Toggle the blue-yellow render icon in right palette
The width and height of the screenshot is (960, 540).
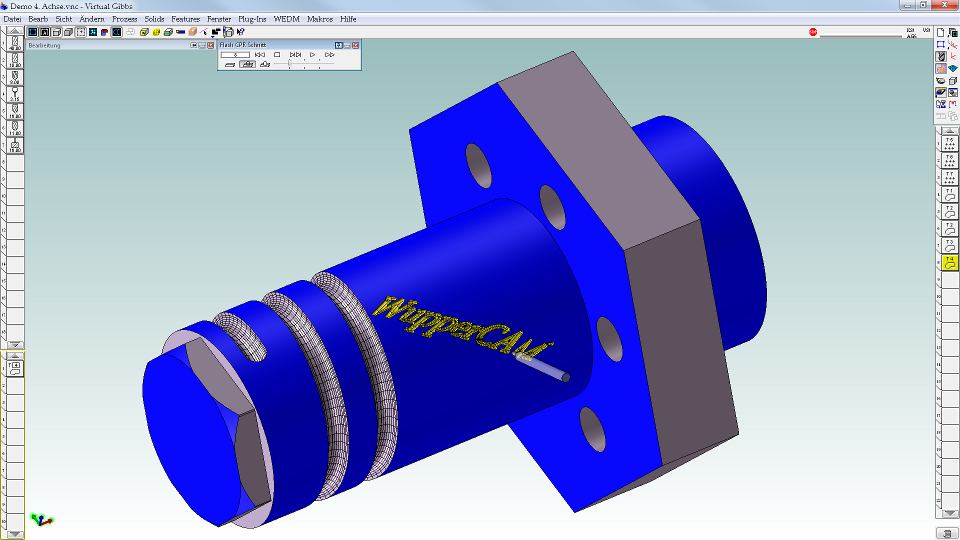click(x=941, y=92)
